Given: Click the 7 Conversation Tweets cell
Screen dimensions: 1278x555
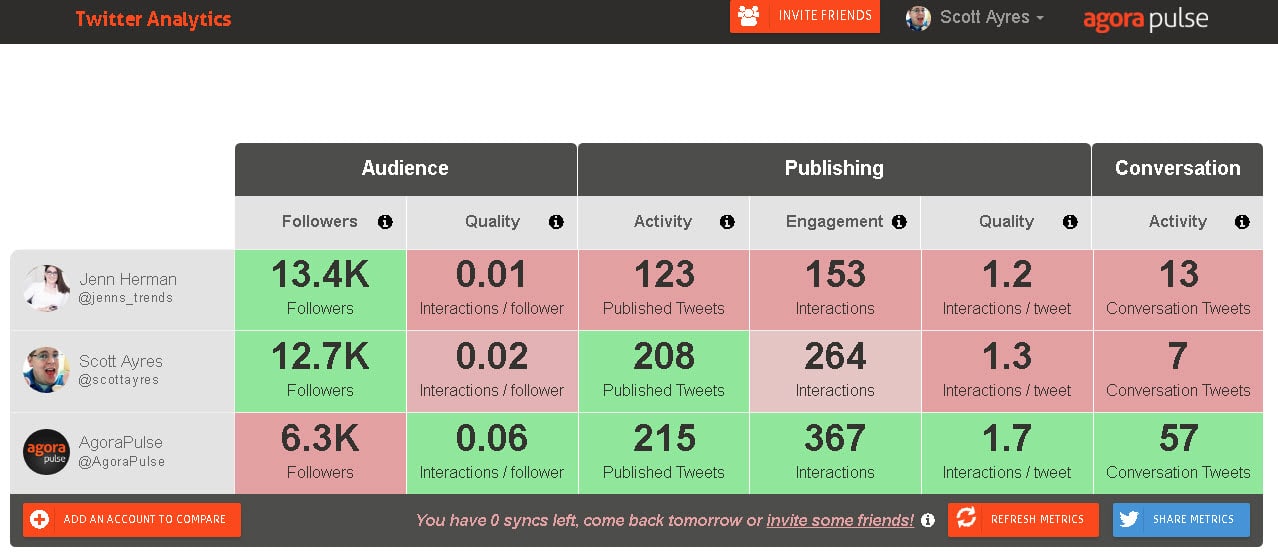Looking at the screenshot, I should (x=1178, y=371).
